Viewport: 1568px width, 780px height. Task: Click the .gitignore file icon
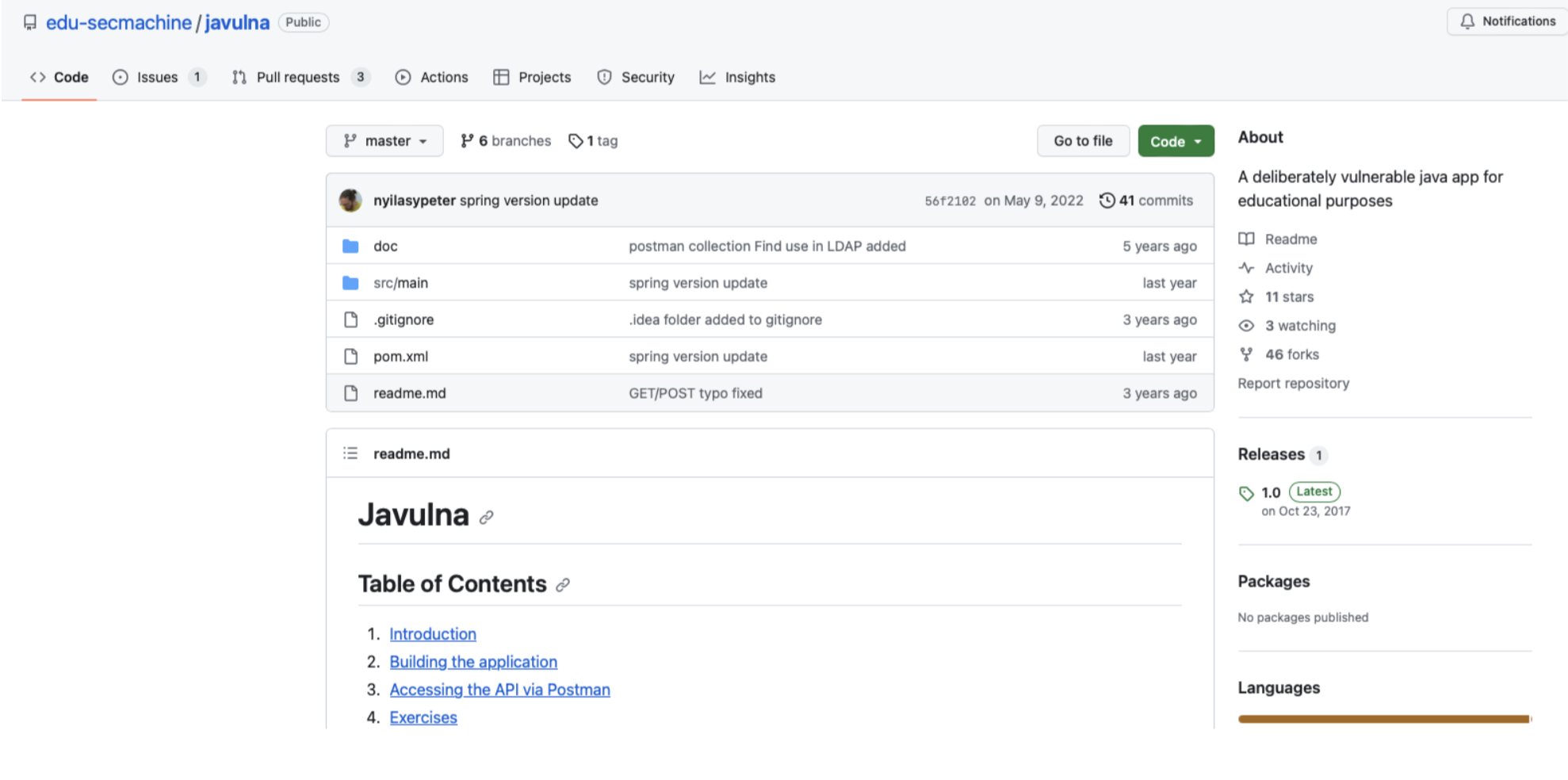[350, 319]
